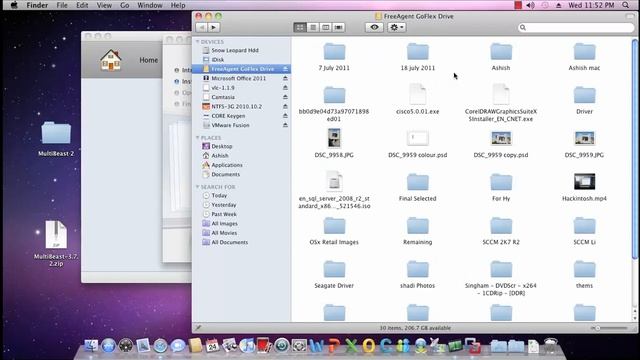The image size is (640, 360).
Task: Eject the CORE Keygen volume
Action: click(285, 116)
